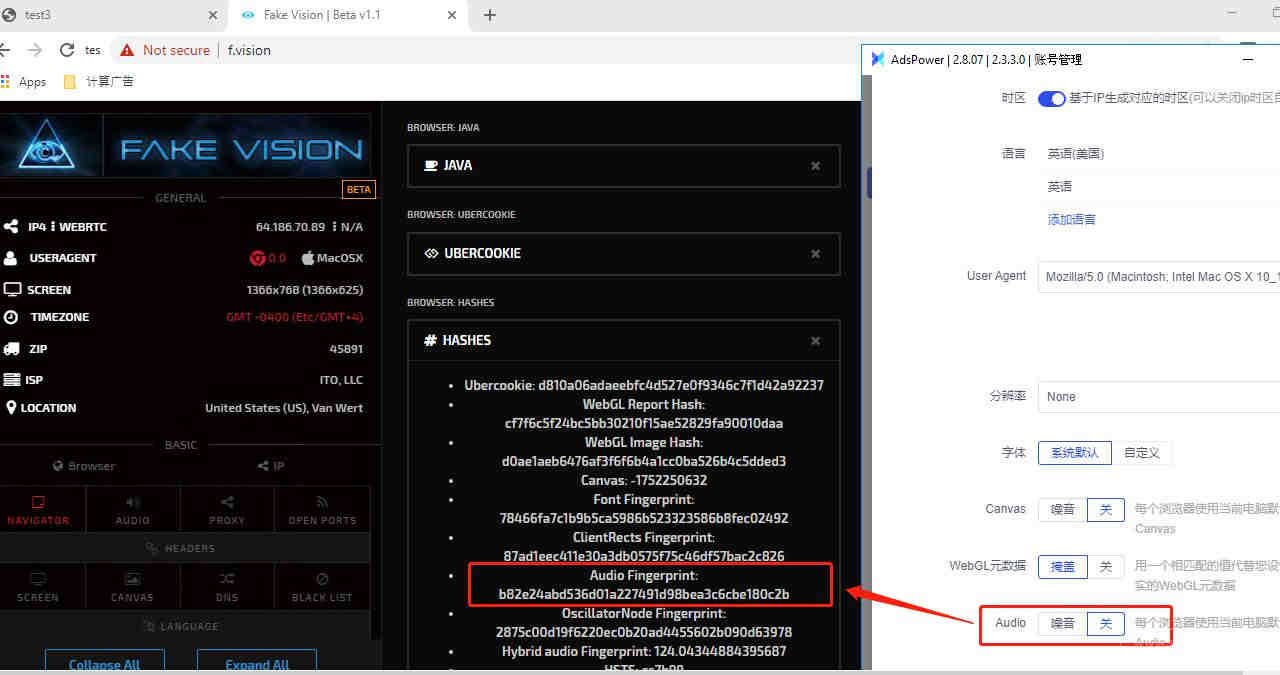The height and width of the screenshot is (675, 1280).
Task: Close the UBERCOOKIE panel
Action: click(816, 254)
